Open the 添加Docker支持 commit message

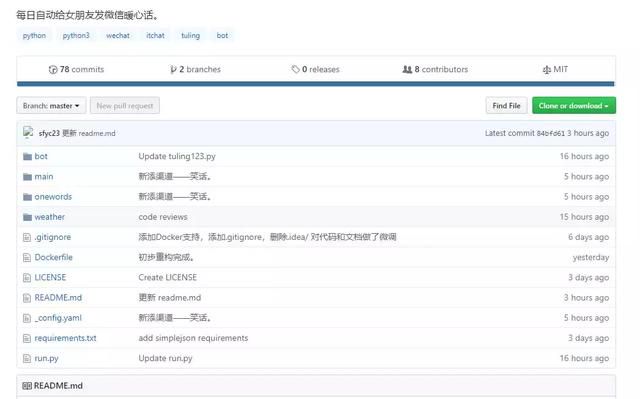tap(267, 237)
